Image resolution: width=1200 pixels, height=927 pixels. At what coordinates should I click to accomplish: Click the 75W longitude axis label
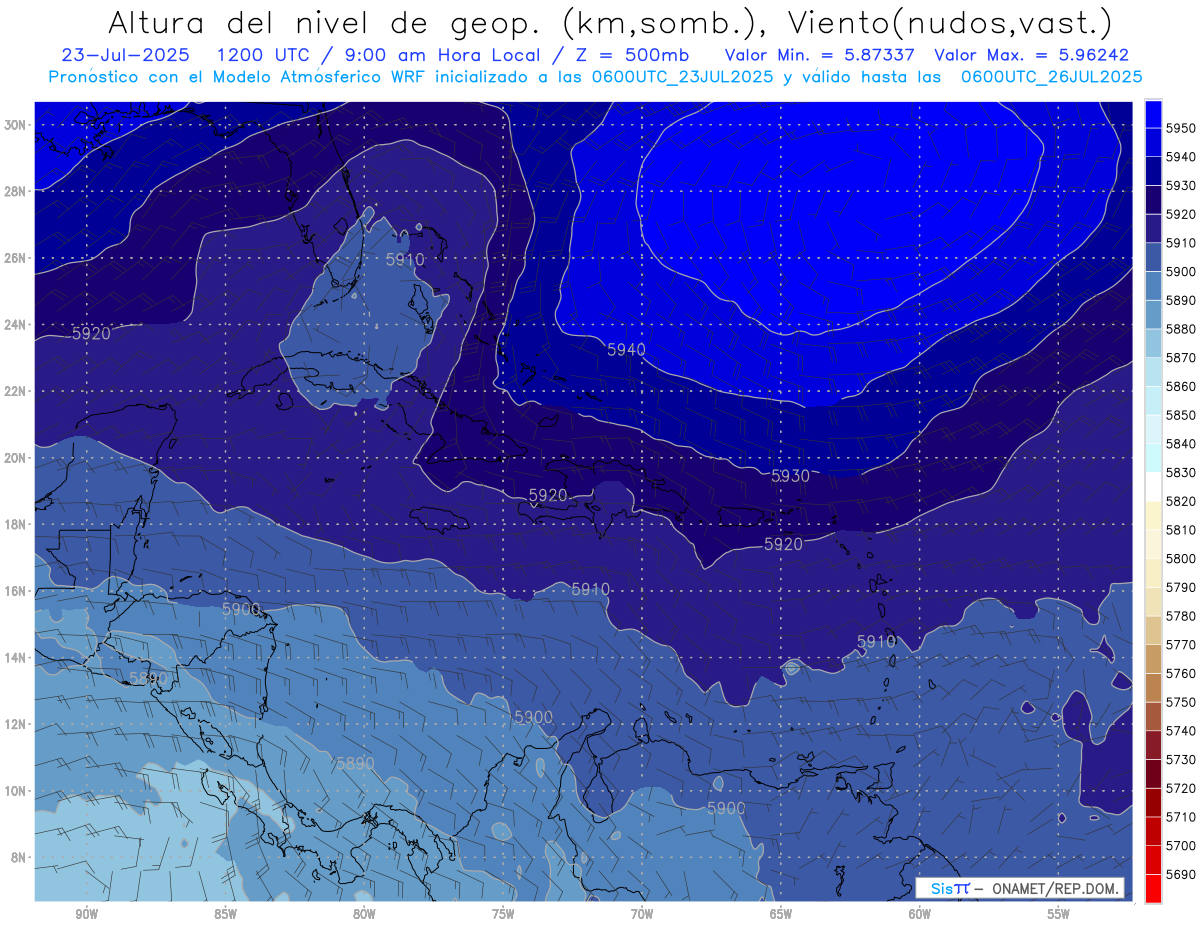point(503,914)
